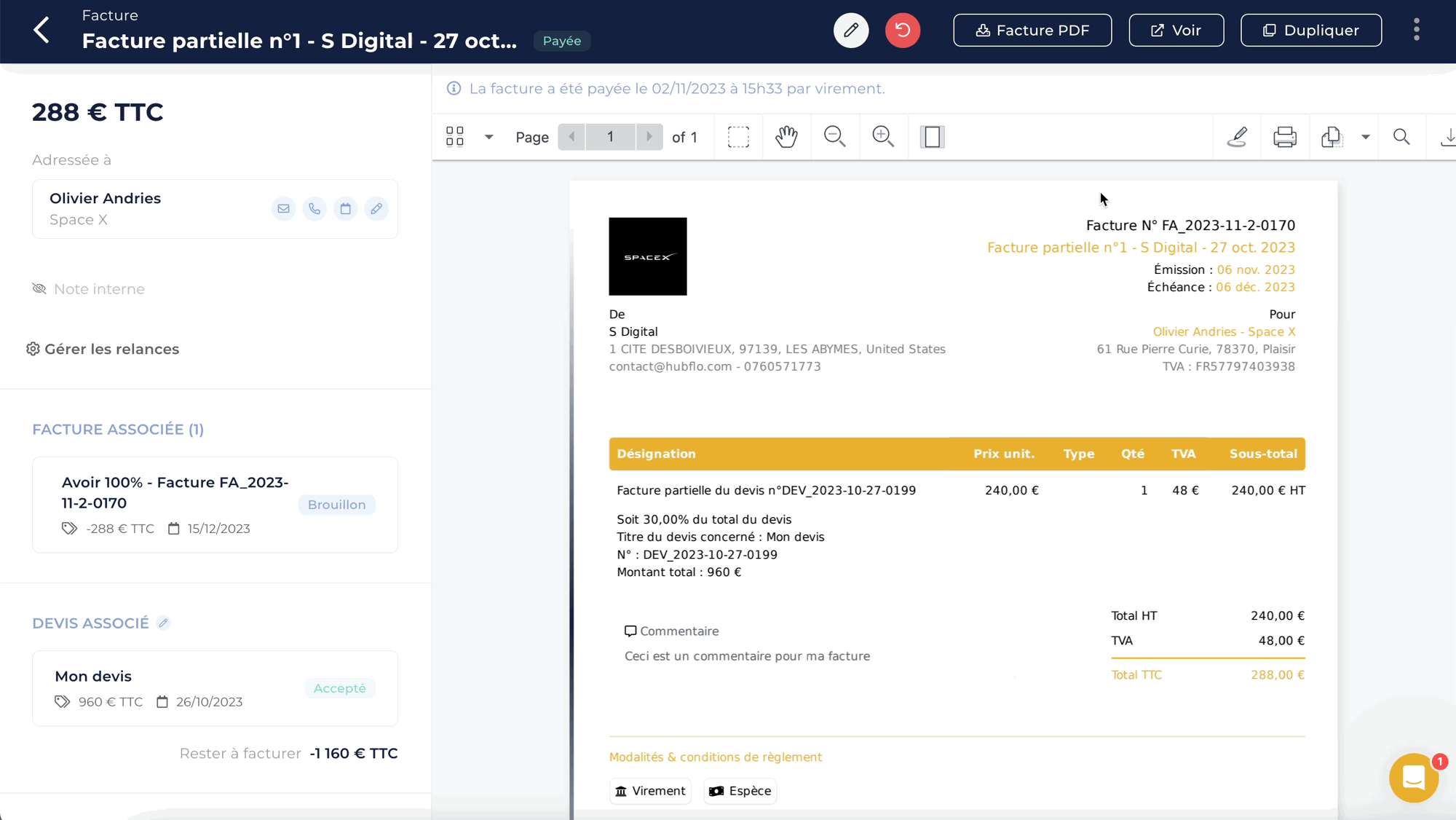The height and width of the screenshot is (820, 1456).
Task: Edit contact Olivier Andries with pencil icon
Action: pyautogui.click(x=376, y=209)
